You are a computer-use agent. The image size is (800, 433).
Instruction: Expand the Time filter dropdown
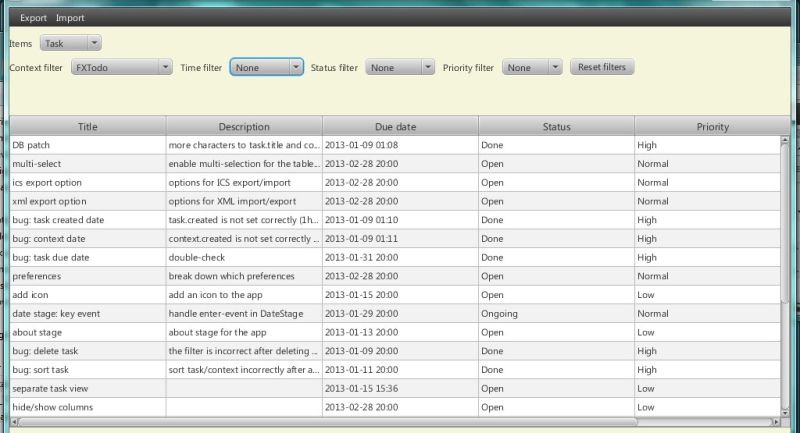(x=266, y=67)
